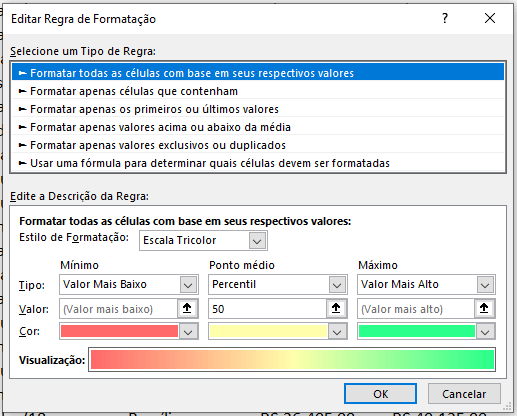517x416 pixels.
Task: Click the 'Estilo de Formatação:' label
Action: coord(74,237)
